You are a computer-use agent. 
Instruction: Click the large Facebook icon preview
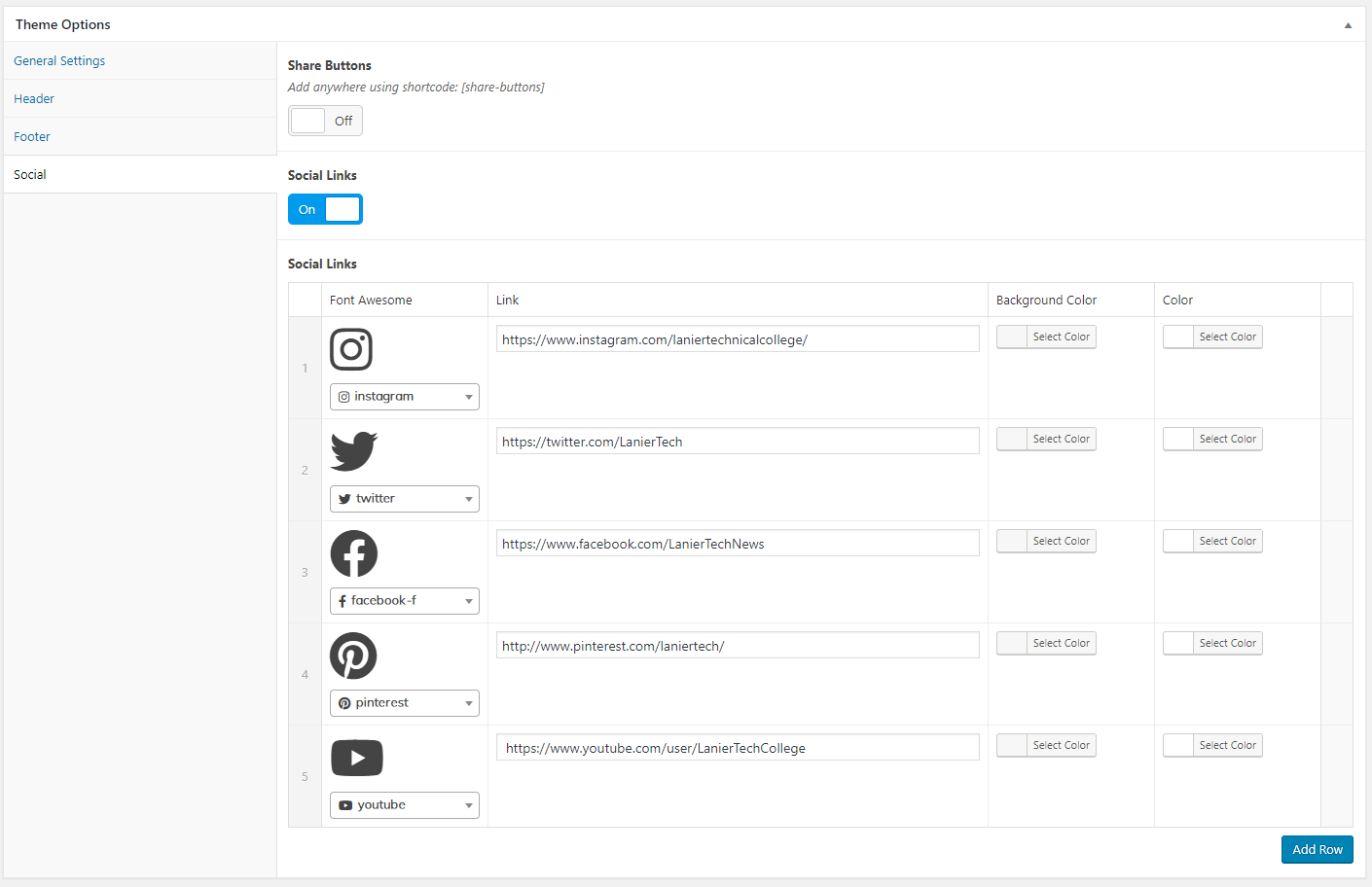click(x=353, y=553)
